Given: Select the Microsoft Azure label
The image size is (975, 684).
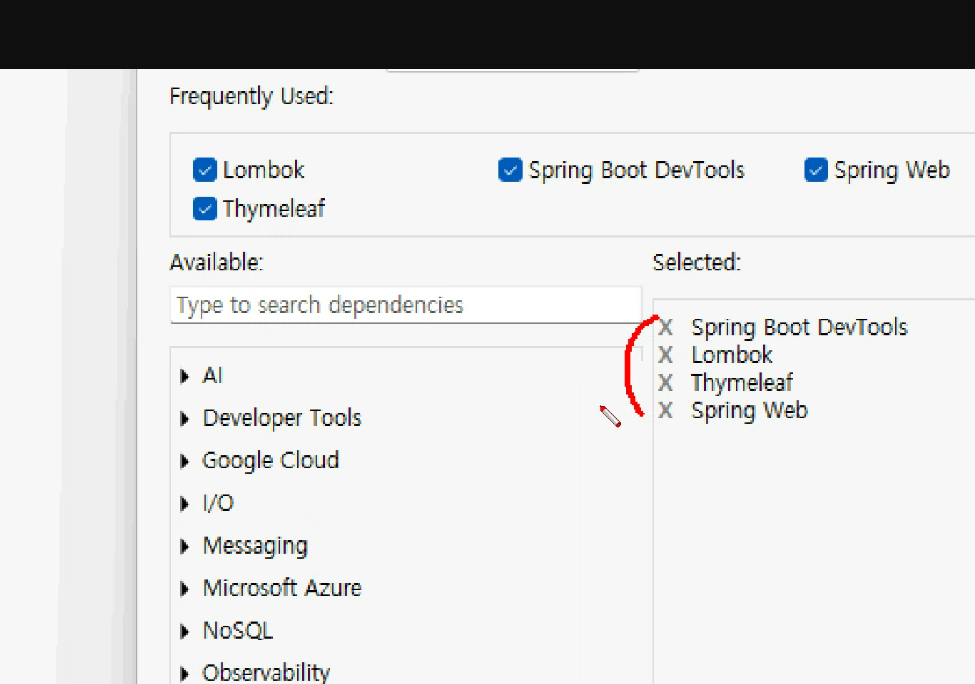Looking at the screenshot, I should click(x=282, y=588).
